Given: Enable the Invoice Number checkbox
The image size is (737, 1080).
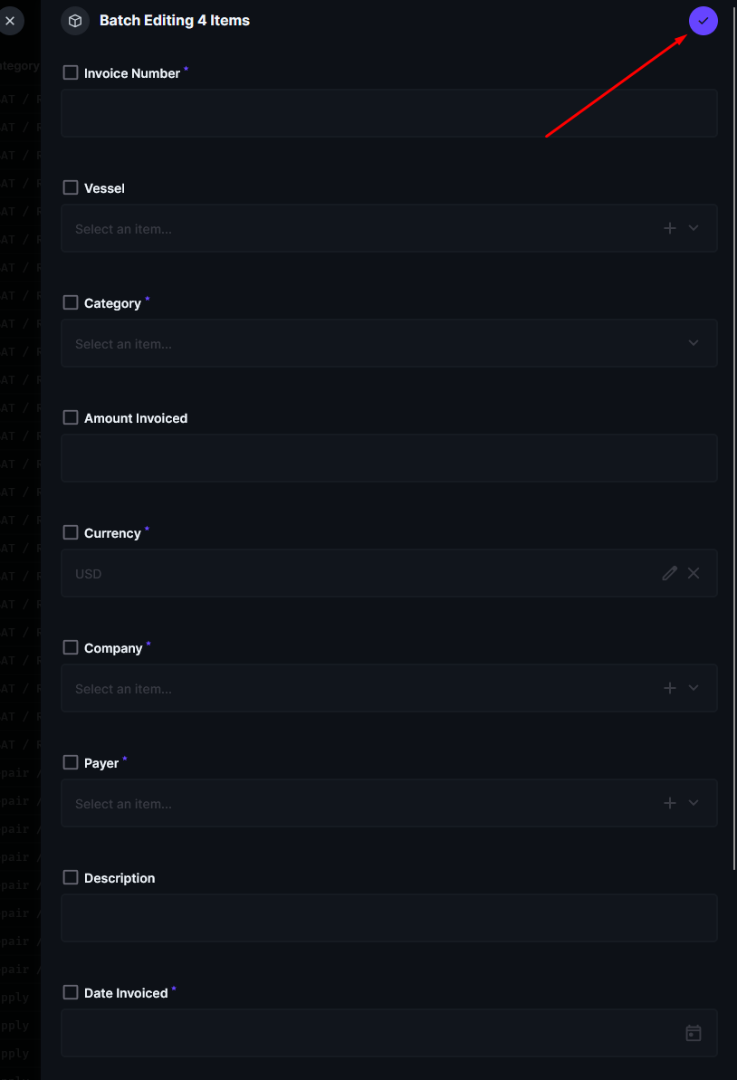Looking at the screenshot, I should tap(71, 73).
